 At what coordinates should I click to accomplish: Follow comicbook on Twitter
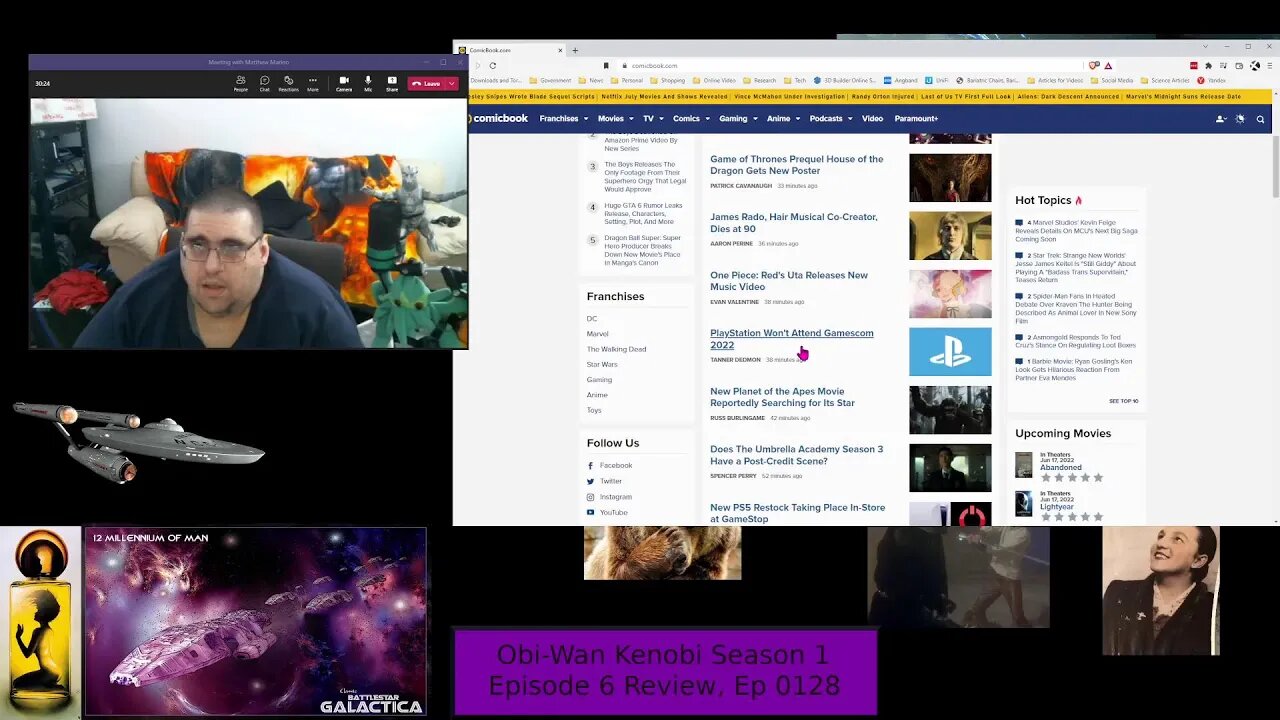(x=604, y=481)
